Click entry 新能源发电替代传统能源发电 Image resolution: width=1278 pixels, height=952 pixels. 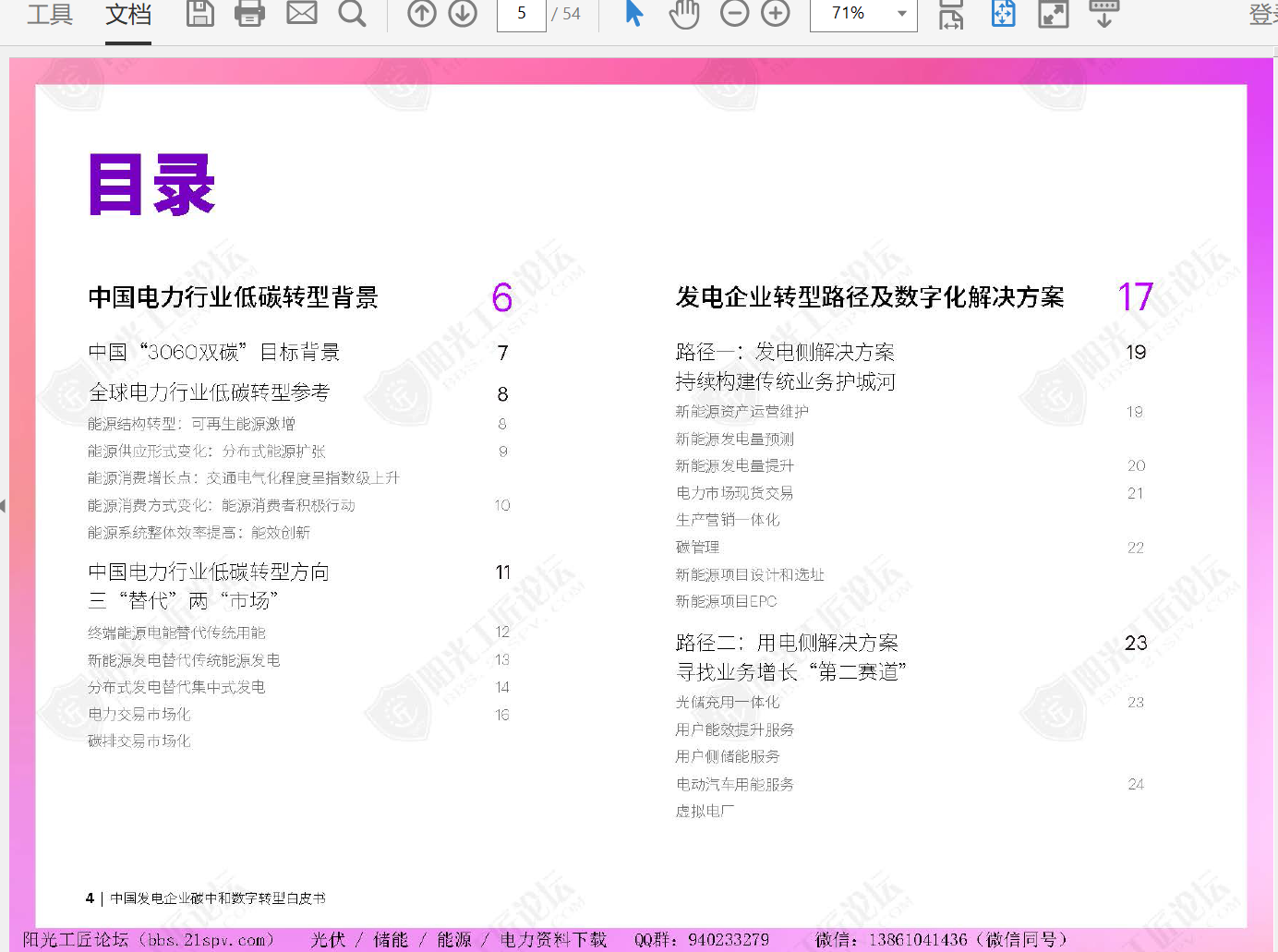[x=184, y=660]
